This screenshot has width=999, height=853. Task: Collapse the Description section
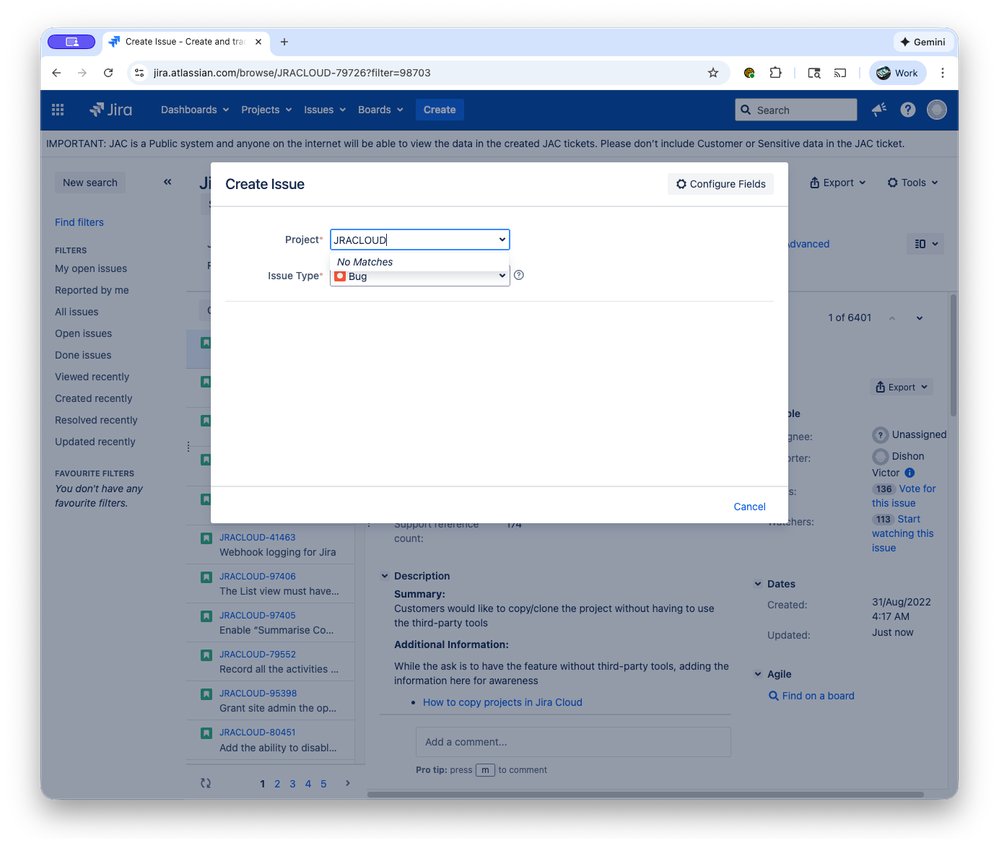point(384,576)
